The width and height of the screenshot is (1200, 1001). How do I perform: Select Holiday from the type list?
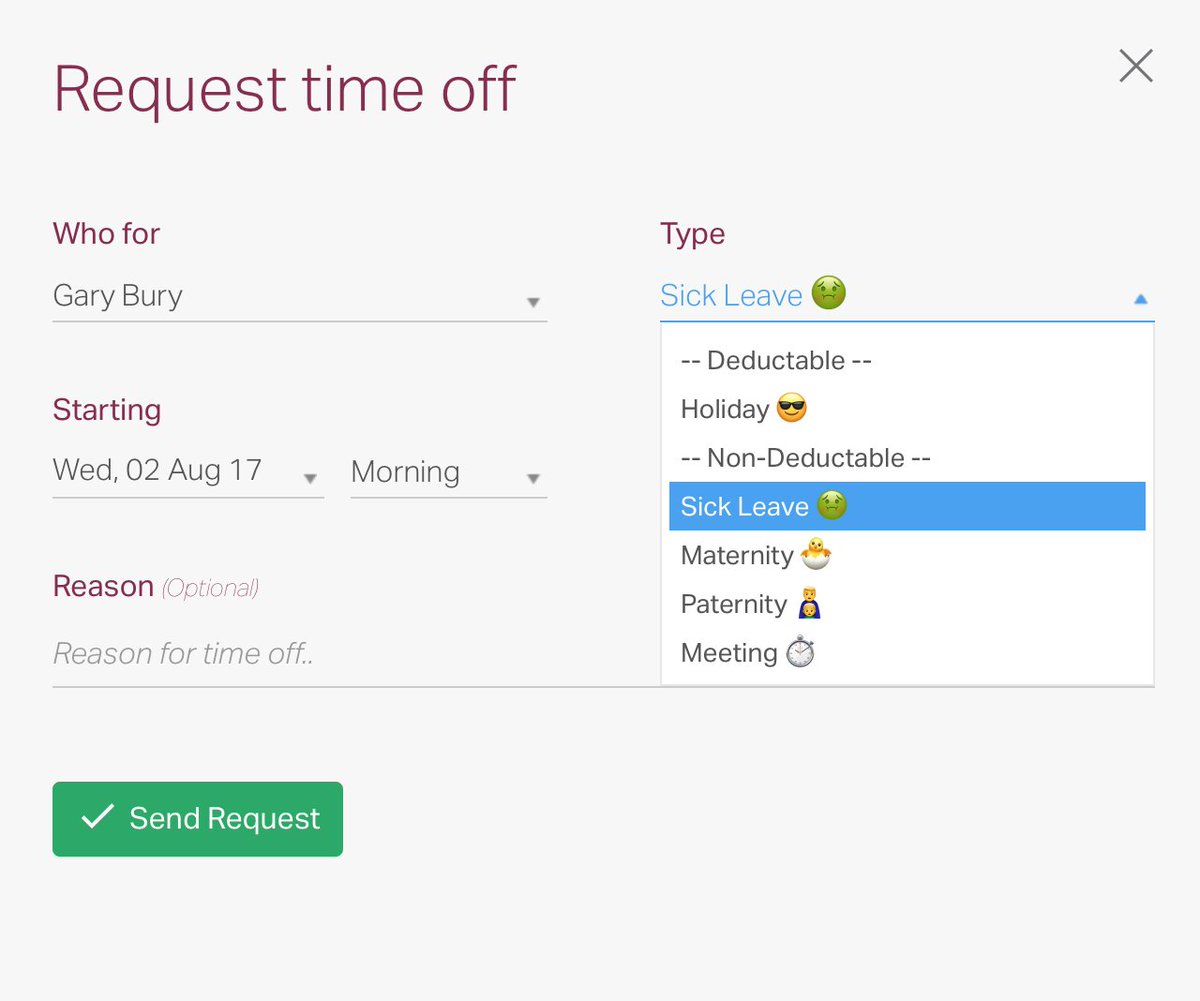[x=724, y=409]
